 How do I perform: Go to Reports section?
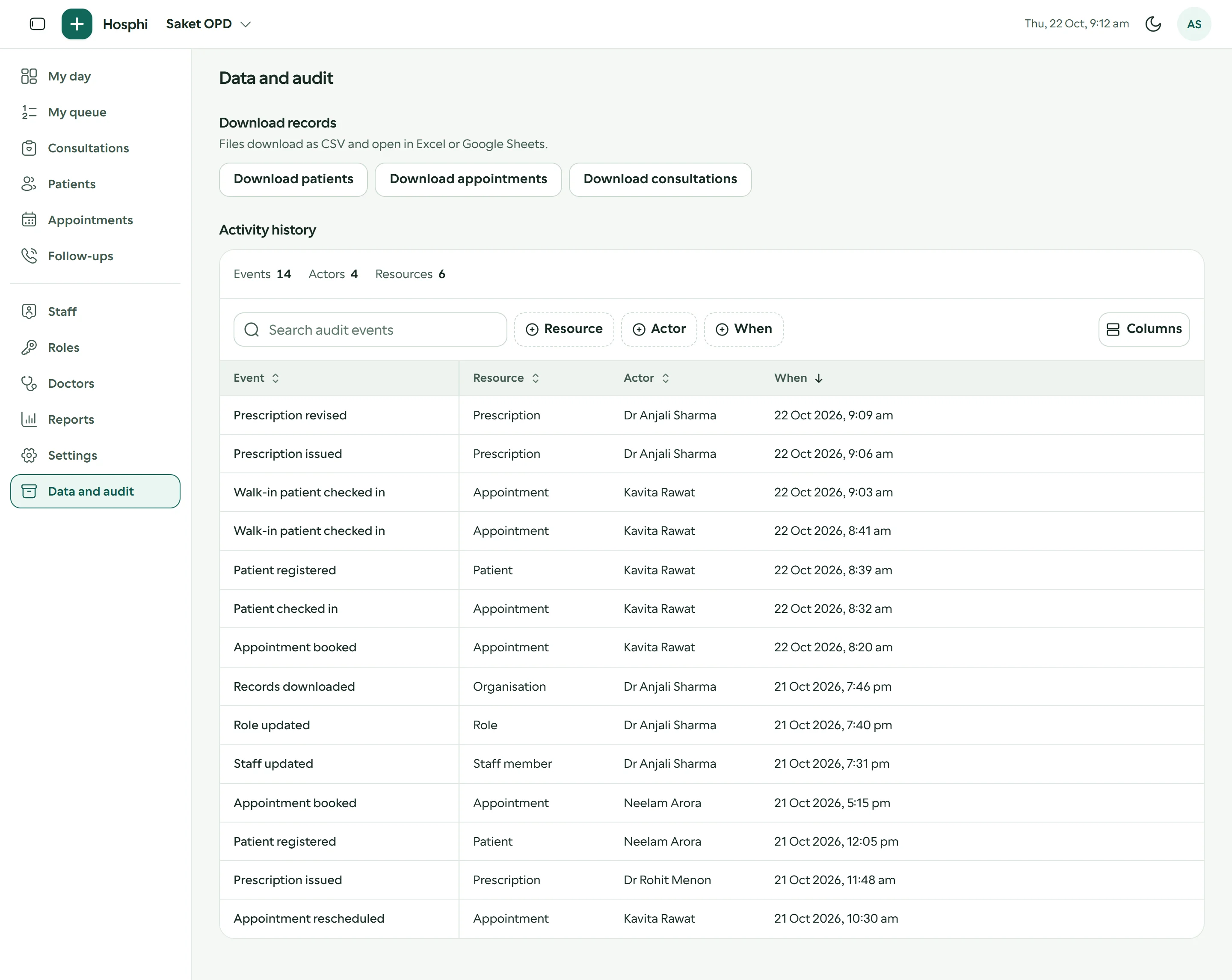coord(95,420)
